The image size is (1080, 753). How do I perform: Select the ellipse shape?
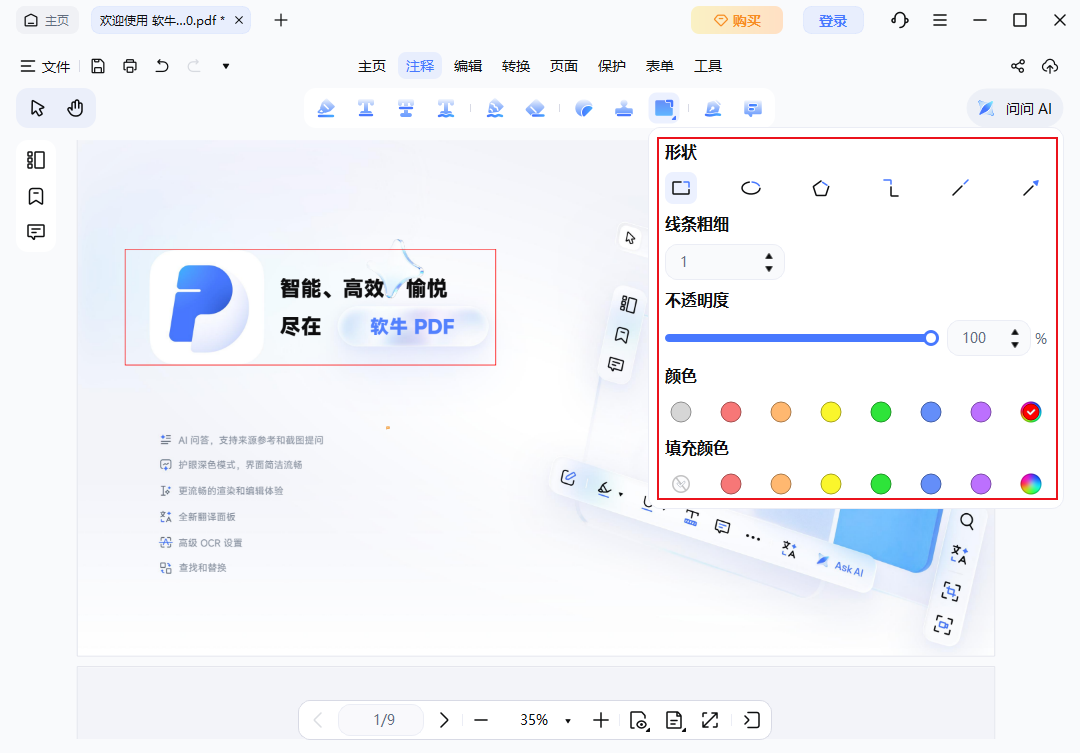[751, 187]
